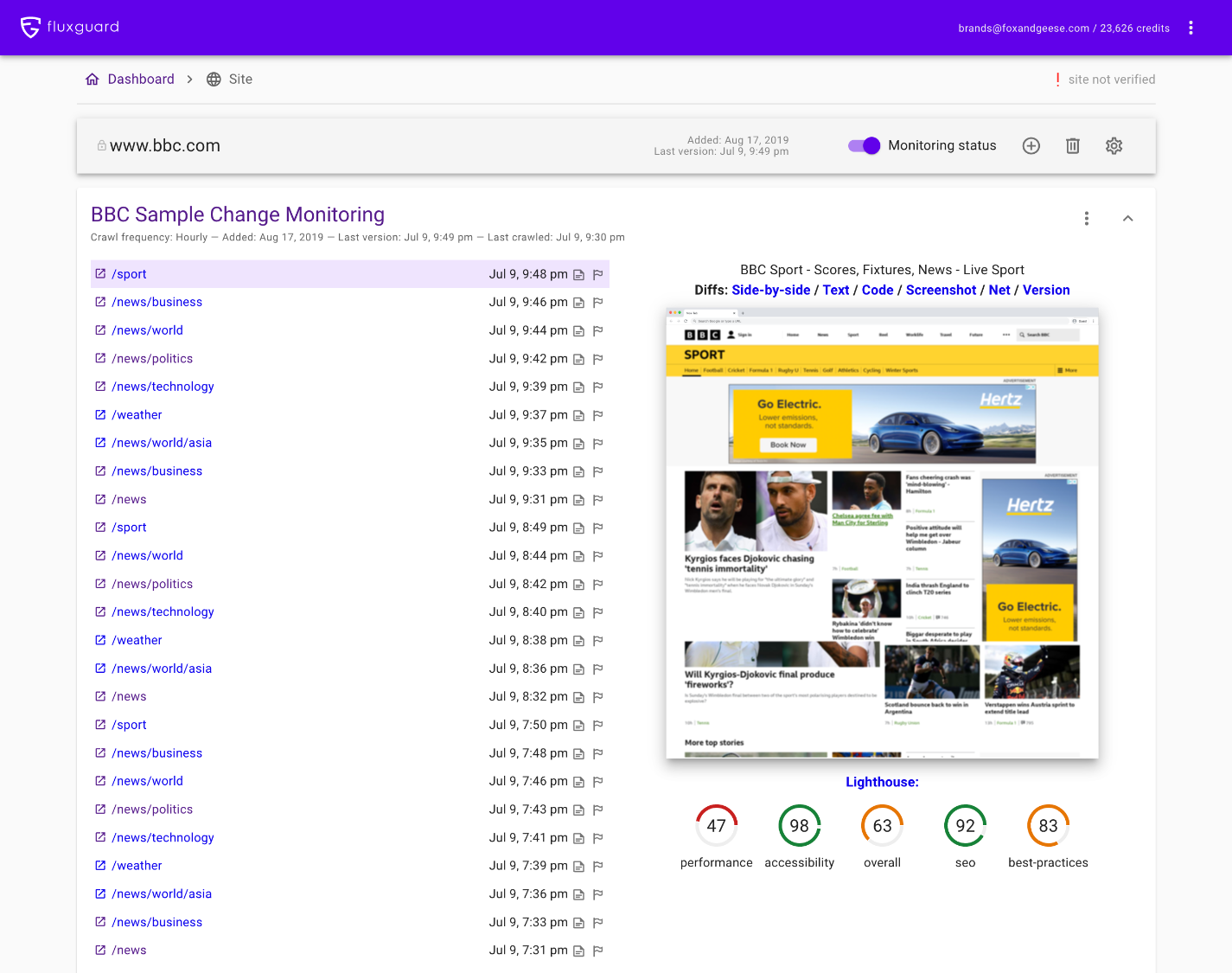Open Side-by-side diff view
The width and height of the screenshot is (1232, 973).
[x=771, y=290]
